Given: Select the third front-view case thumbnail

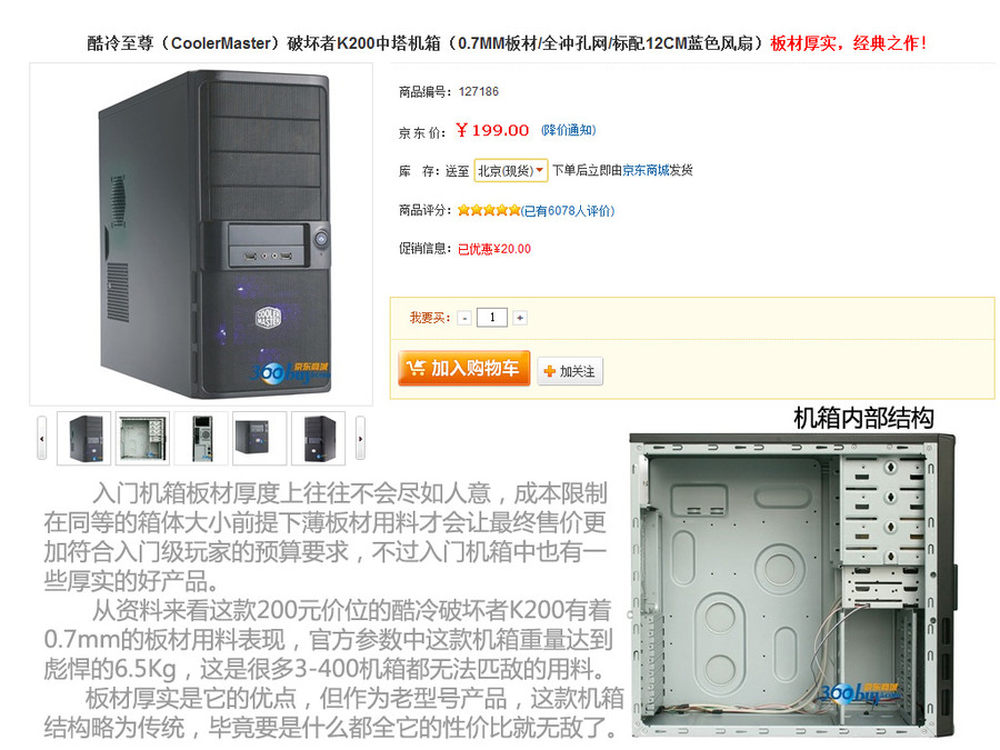Looking at the screenshot, I should tap(201, 438).
